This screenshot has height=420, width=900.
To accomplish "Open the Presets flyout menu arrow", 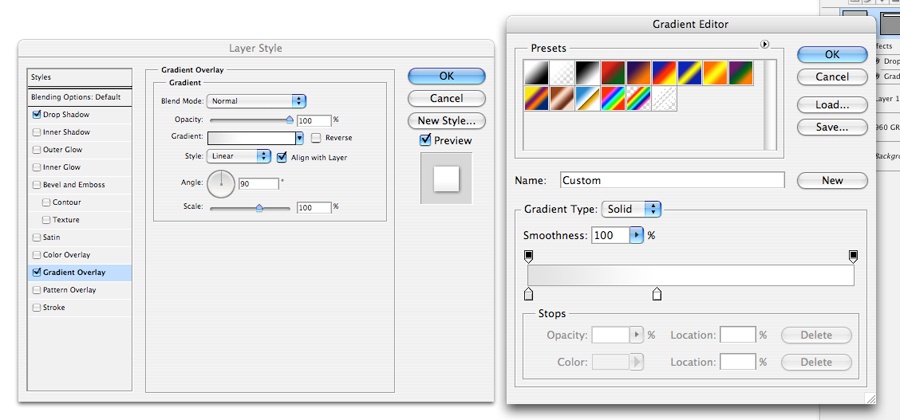I will (x=765, y=45).
